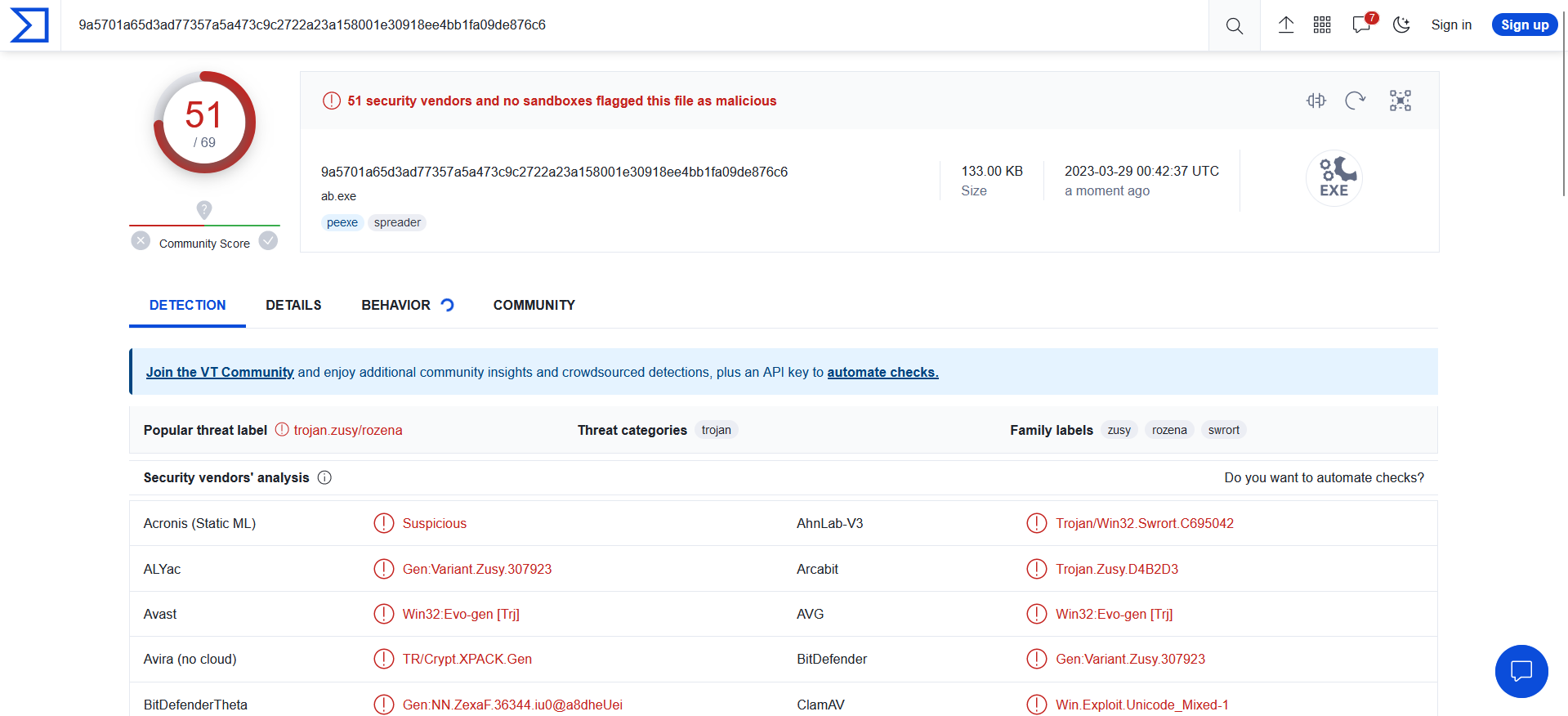Click the swrort family label chip
The width and height of the screenshot is (1568, 716).
click(x=1223, y=430)
